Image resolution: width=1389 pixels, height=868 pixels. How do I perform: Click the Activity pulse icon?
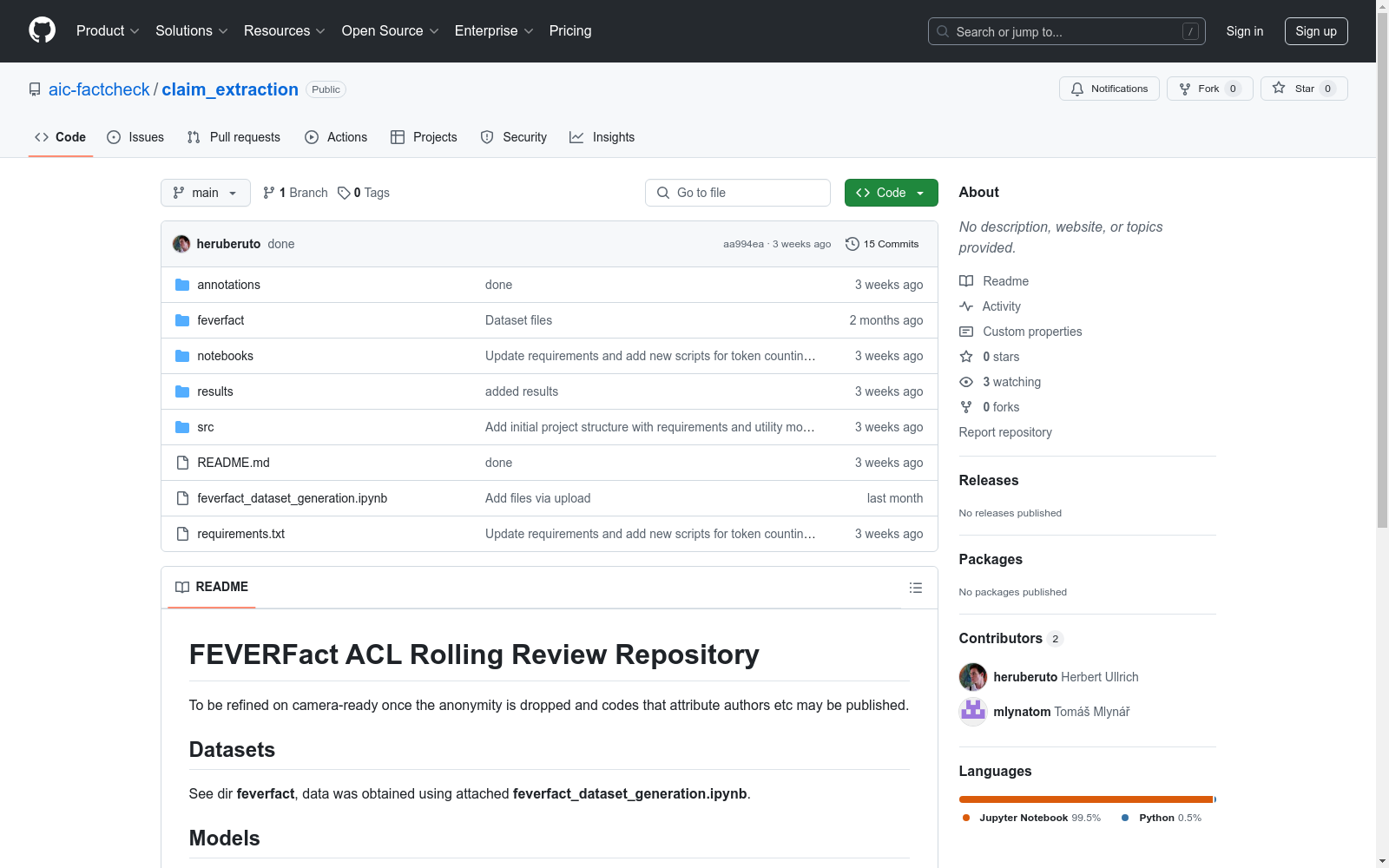point(966,306)
